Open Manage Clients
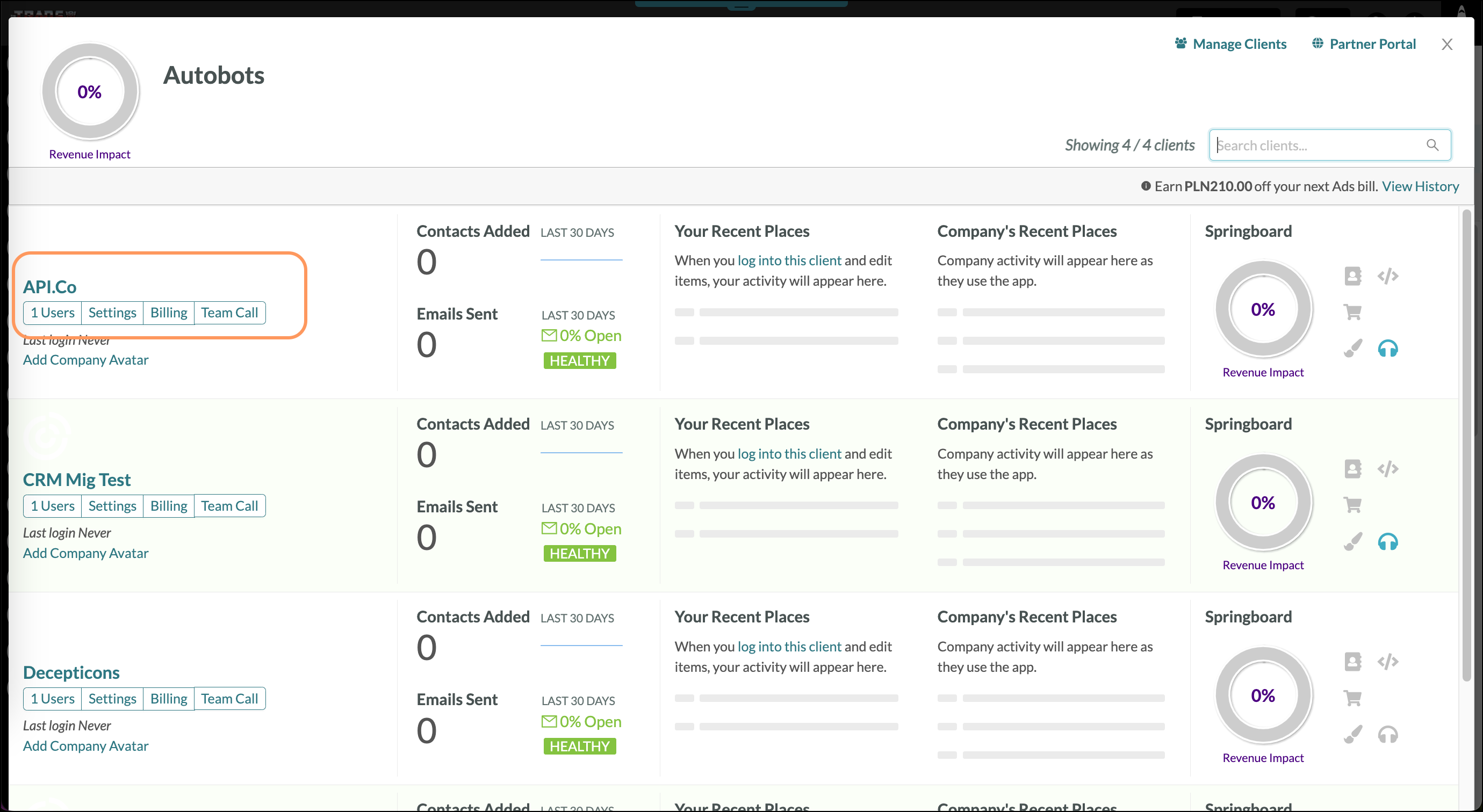 1240,44
